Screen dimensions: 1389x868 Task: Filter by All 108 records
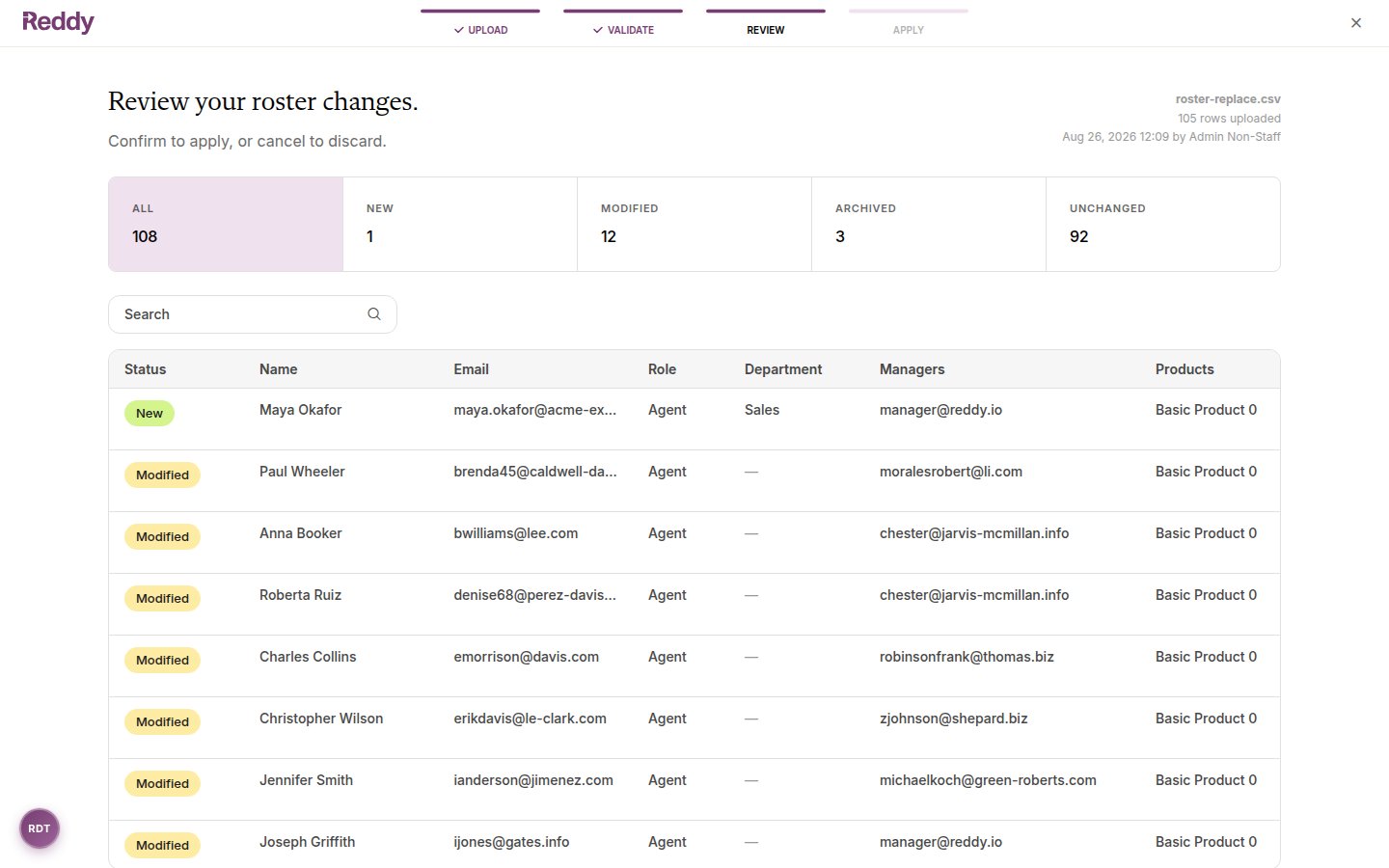point(226,224)
